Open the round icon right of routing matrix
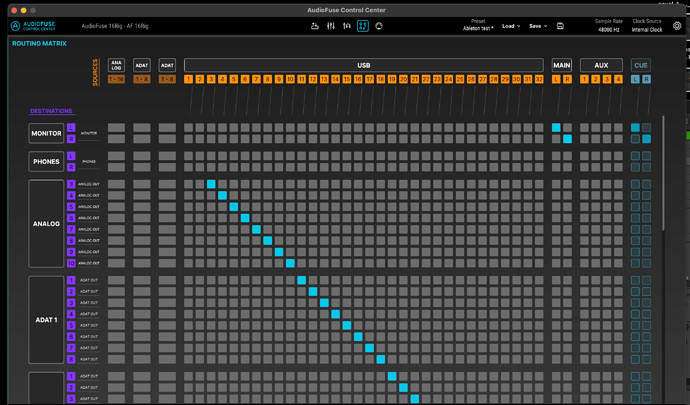This screenshot has height=405, width=690. pyautogui.click(x=379, y=26)
